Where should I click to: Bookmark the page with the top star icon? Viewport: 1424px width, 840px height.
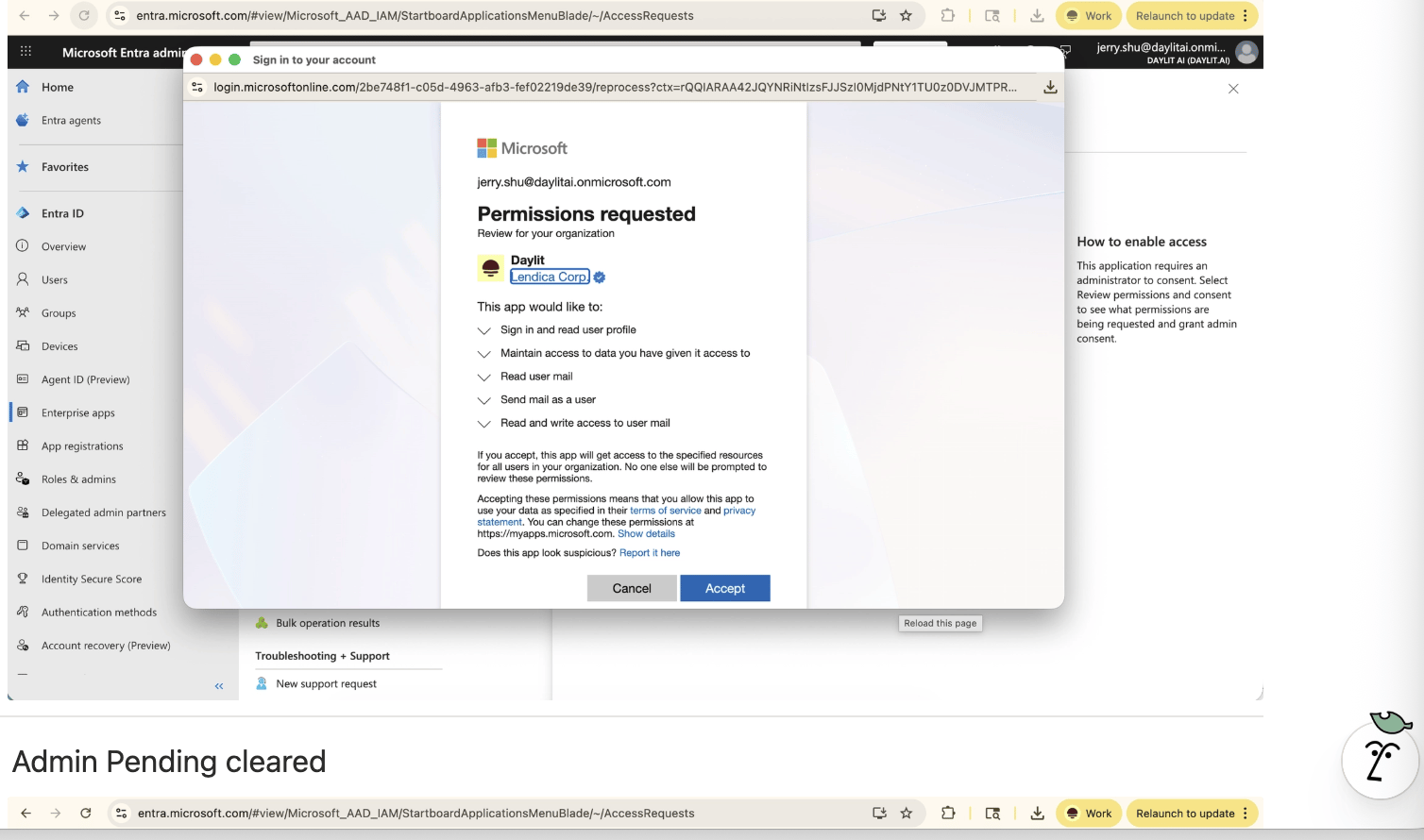[x=907, y=15]
